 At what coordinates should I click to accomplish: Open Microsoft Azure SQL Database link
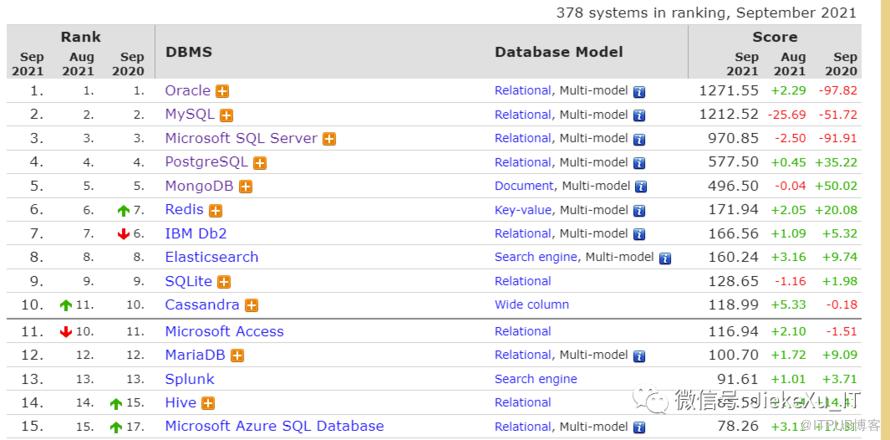(274, 426)
